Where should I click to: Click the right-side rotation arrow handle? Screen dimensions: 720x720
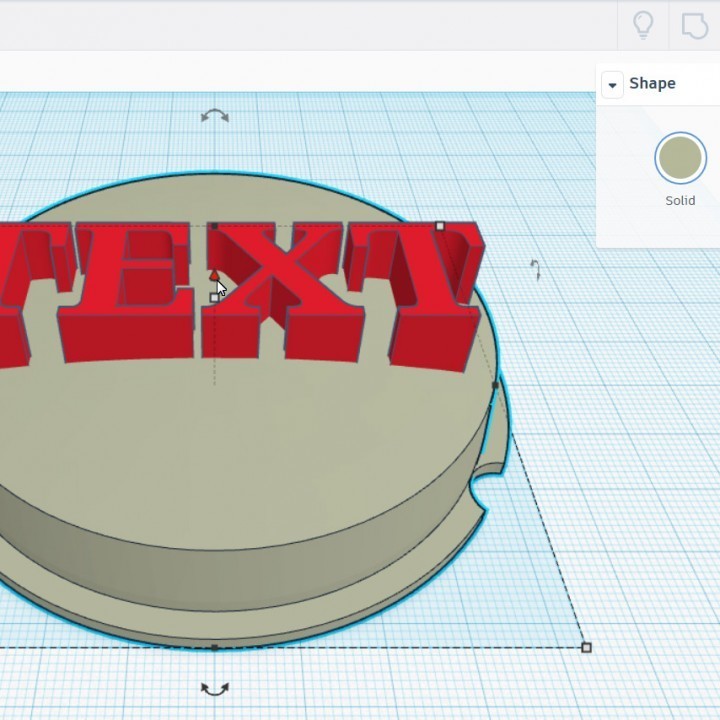pyautogui.click(x=536, y=269)
